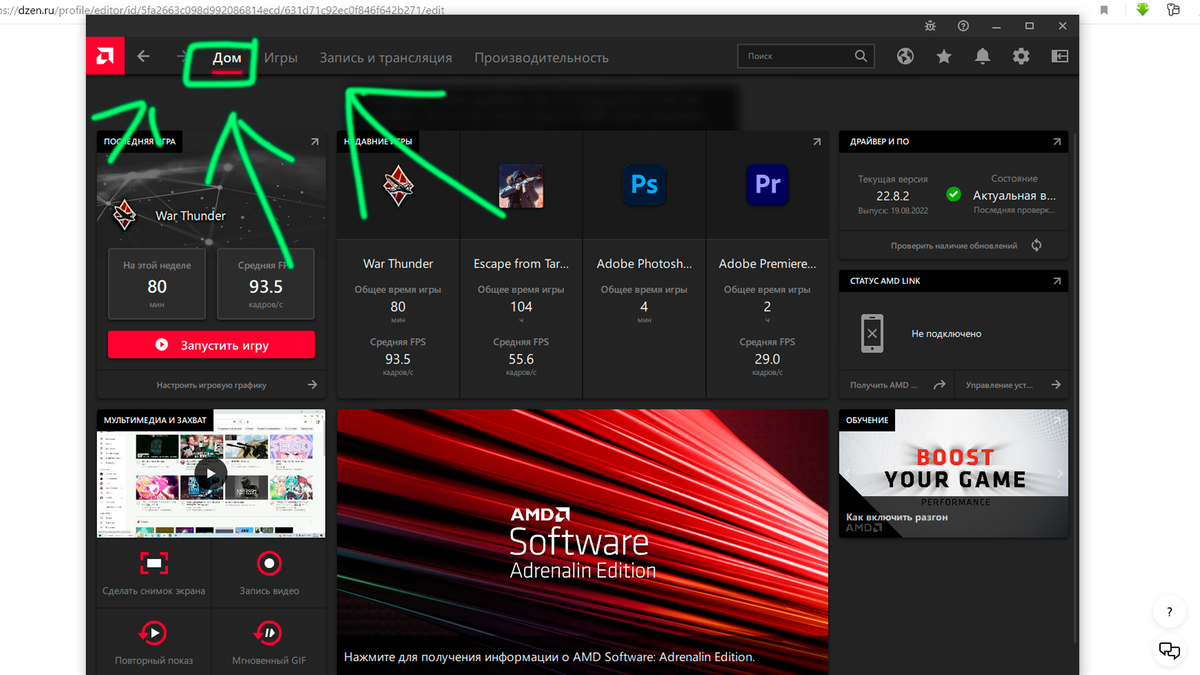Click driver version 22.8.2 text
This screenshot has height=675, width=1200.
[892, 196]
